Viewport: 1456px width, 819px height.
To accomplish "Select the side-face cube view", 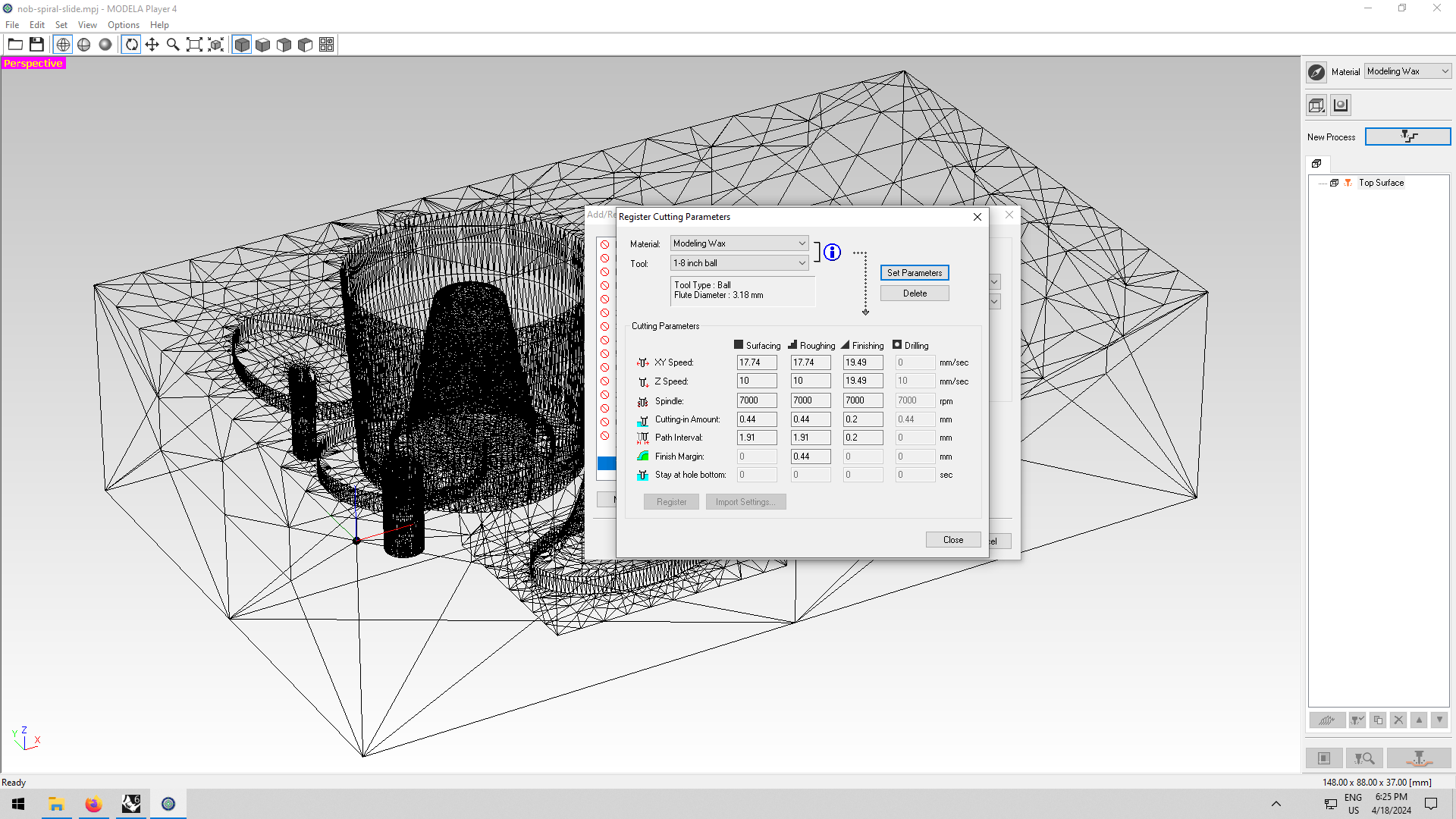I will pos(306,45).
